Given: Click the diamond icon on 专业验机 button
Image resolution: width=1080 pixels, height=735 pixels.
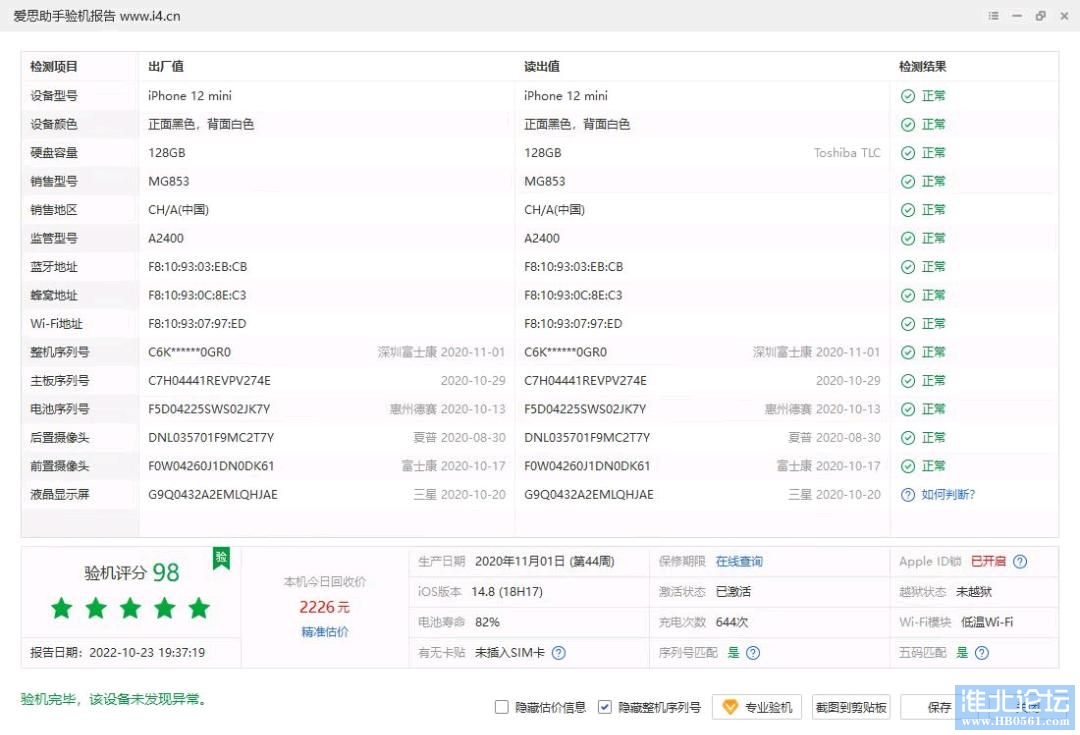Looking at the screenshot, I should [x=730, y=707].
